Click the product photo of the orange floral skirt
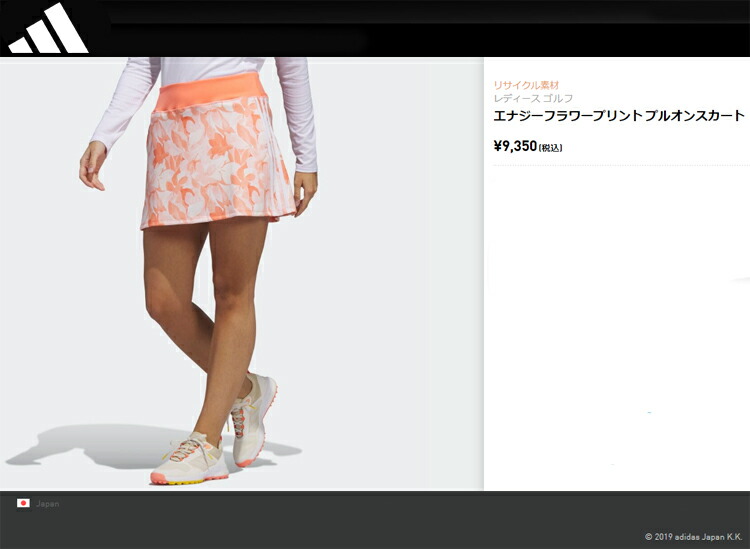Screen dimensions: 750x549 pos(242,274)
